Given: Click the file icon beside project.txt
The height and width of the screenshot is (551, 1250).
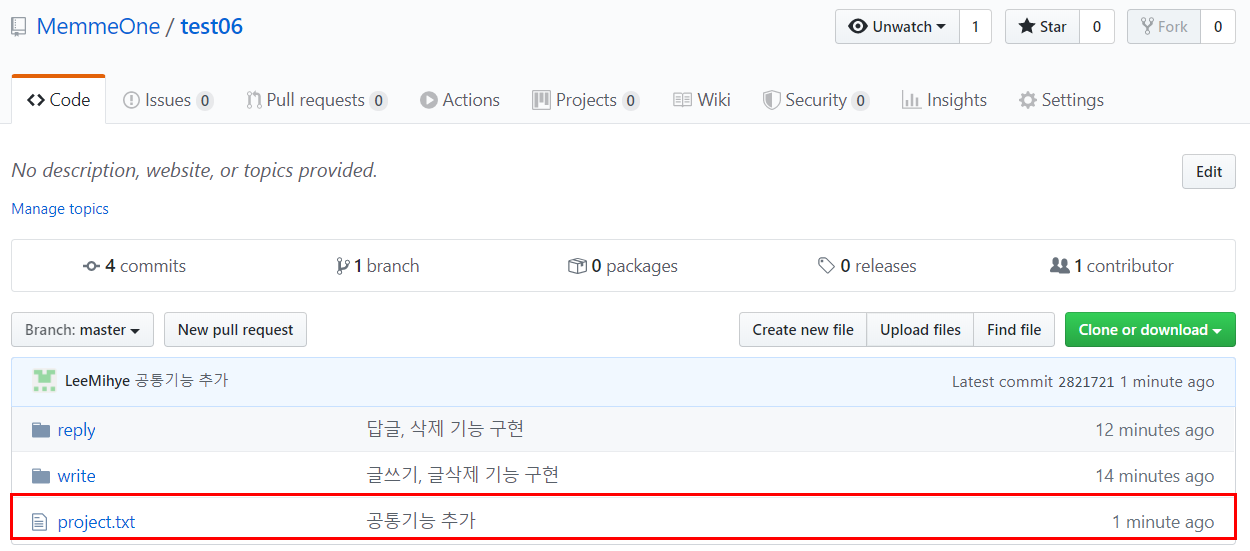Looking at the screenshot, I should click(x=40, y=522).
